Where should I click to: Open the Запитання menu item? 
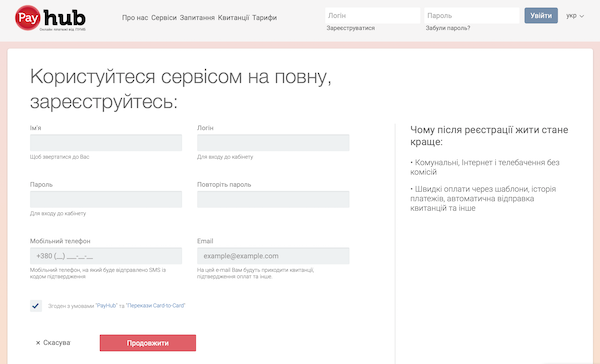click(x=197, y=18)
